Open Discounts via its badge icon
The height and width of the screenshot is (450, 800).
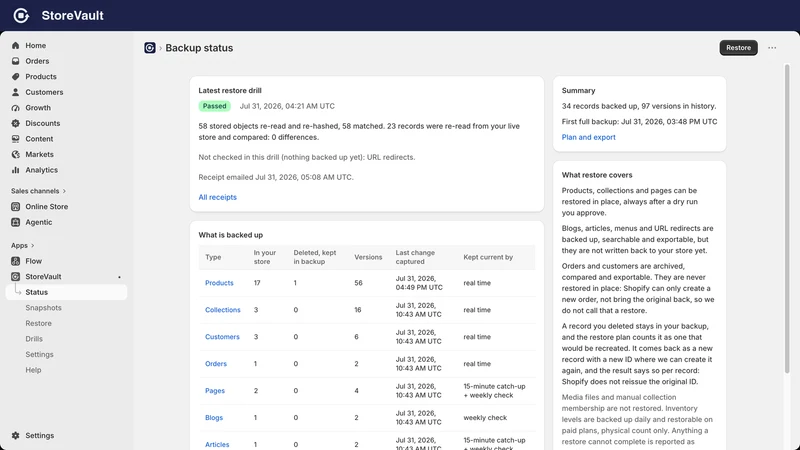coord(15,123)
